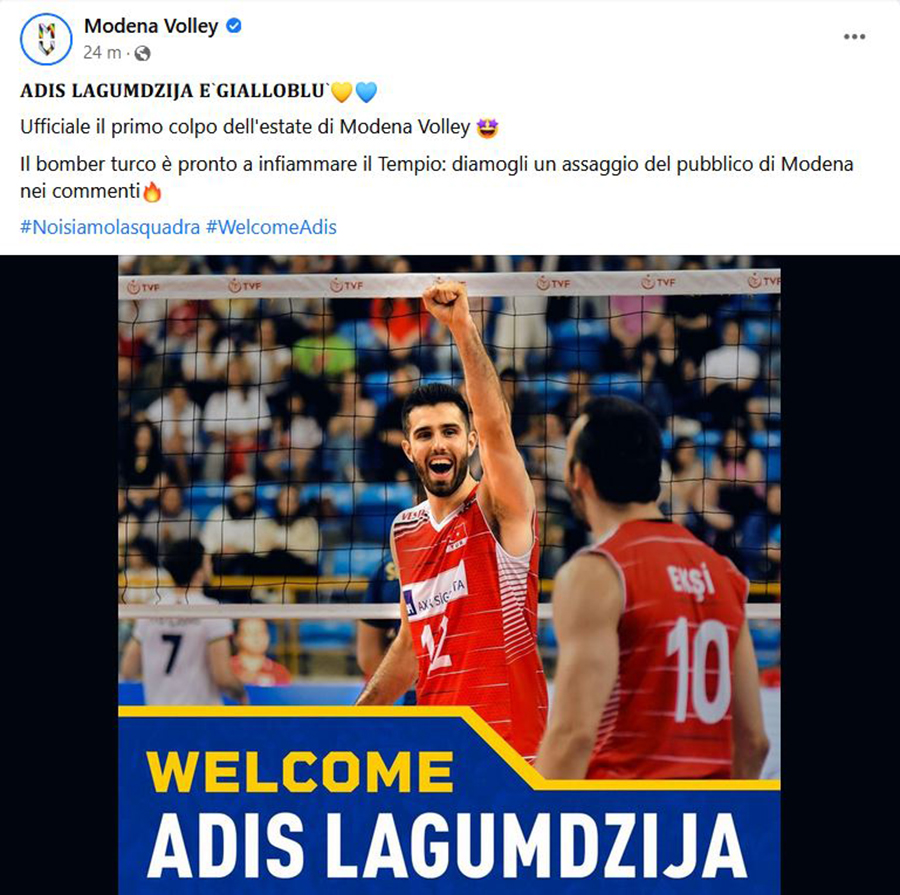Click the 24 m timestamp
900x895 pixels.
(102, 53)
